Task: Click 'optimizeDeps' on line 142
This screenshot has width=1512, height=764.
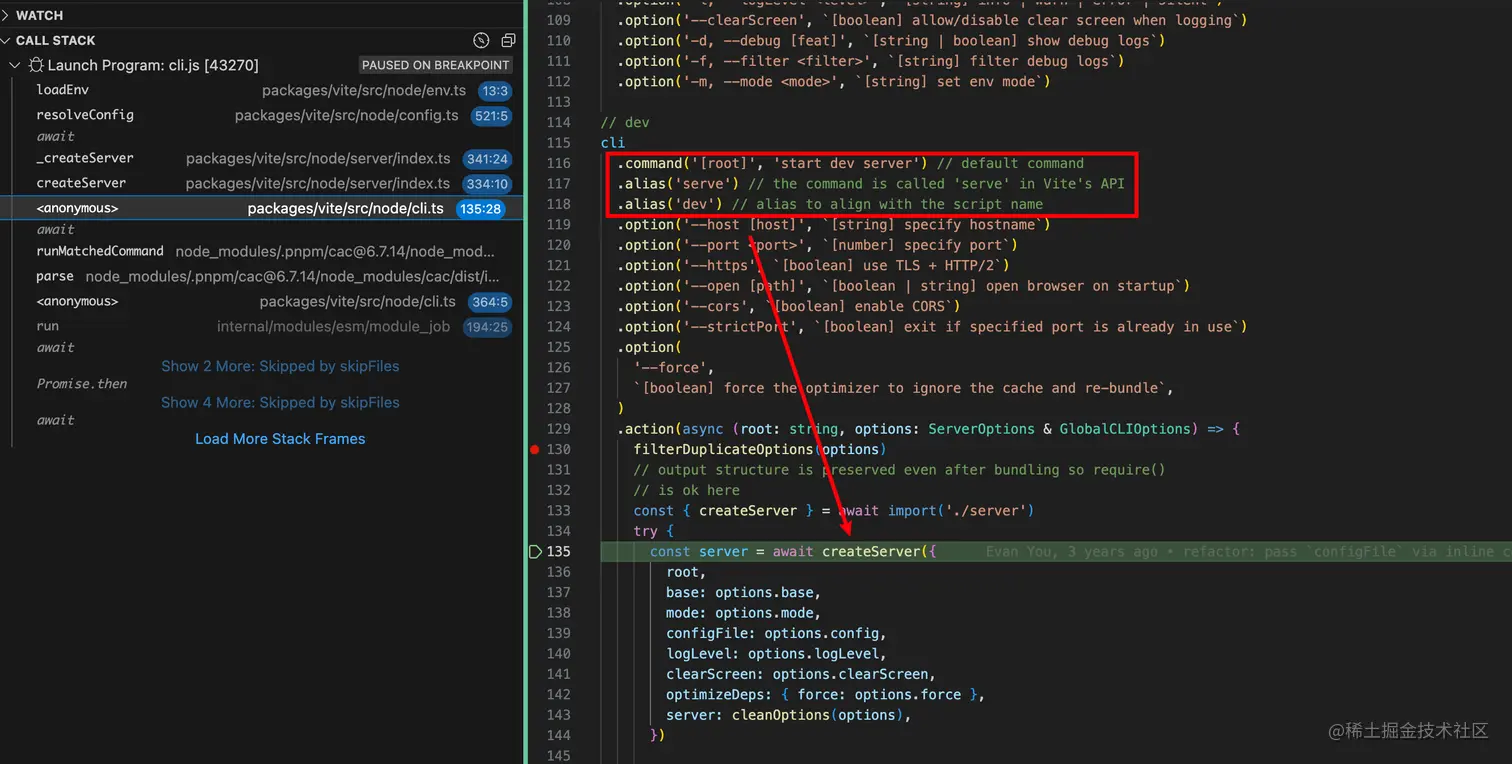Action: pos(715,695)
